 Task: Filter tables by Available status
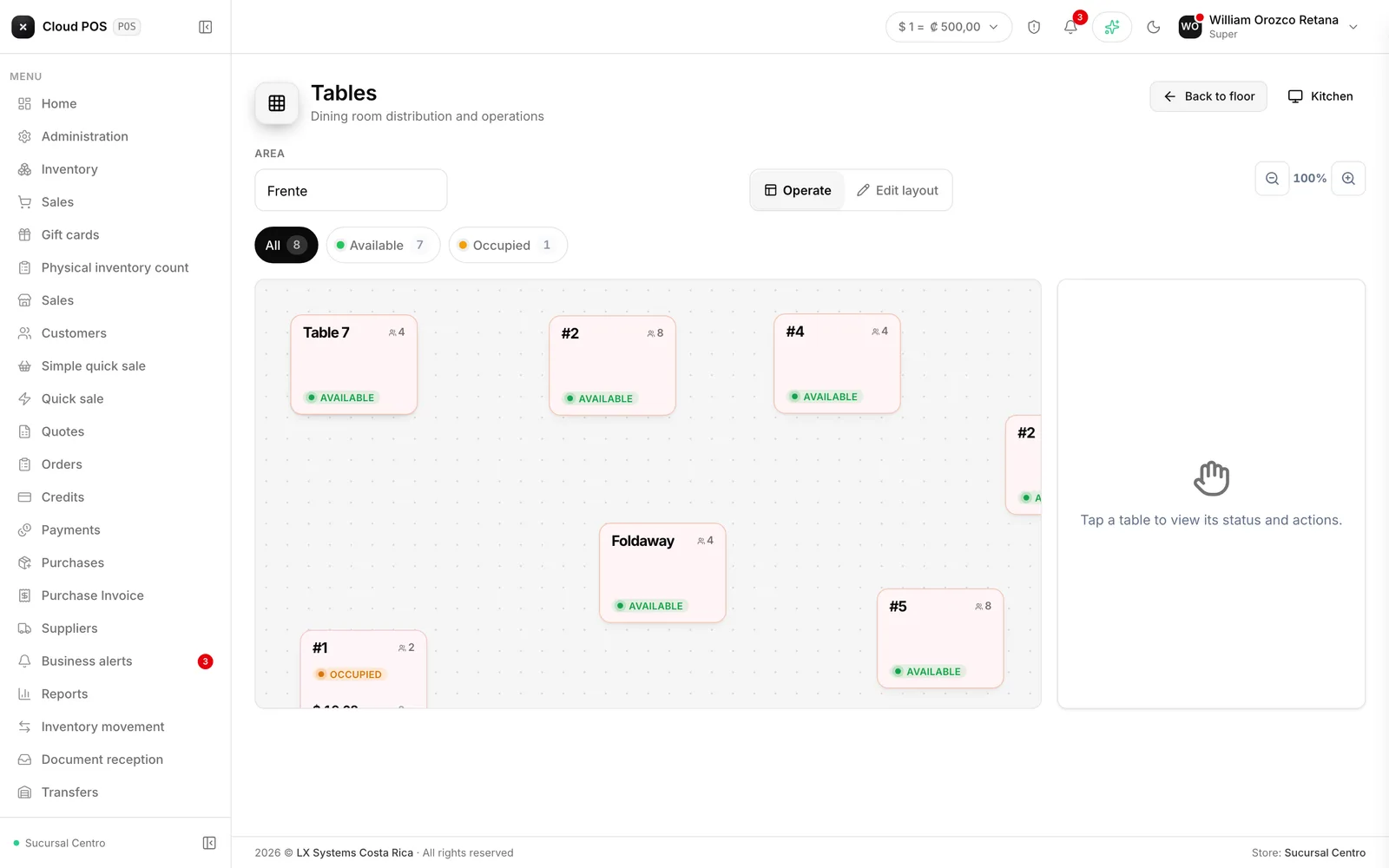click(384, 245)
